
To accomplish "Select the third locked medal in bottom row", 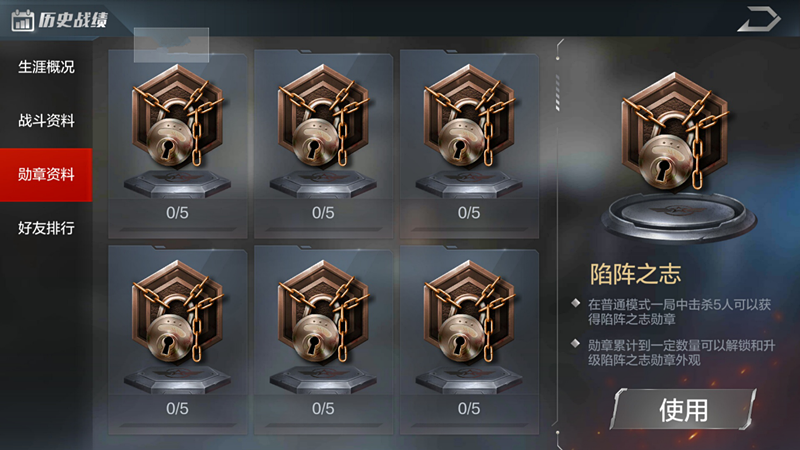I will (x=469, y=340).
